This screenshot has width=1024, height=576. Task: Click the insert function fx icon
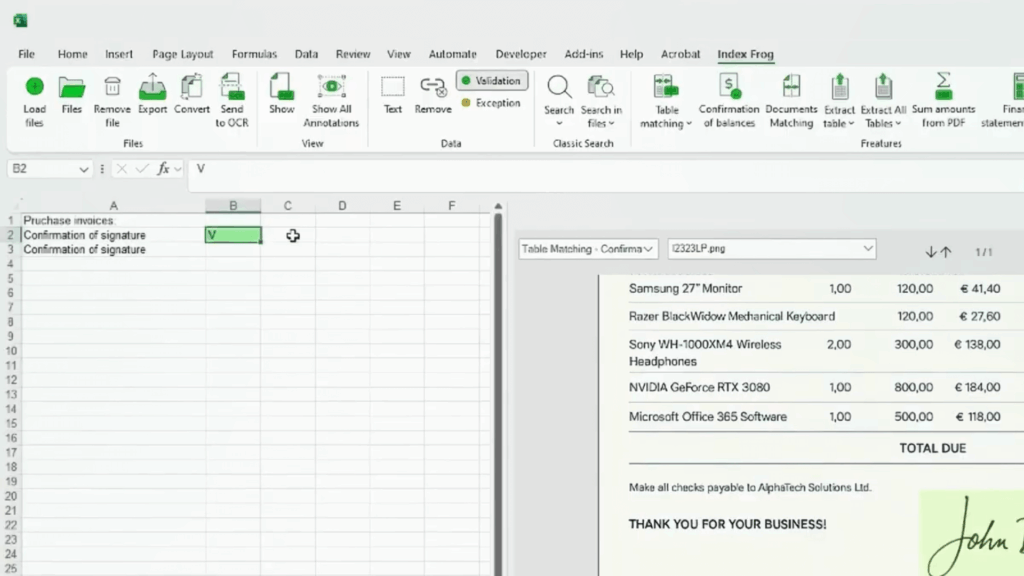coord(163,169)
